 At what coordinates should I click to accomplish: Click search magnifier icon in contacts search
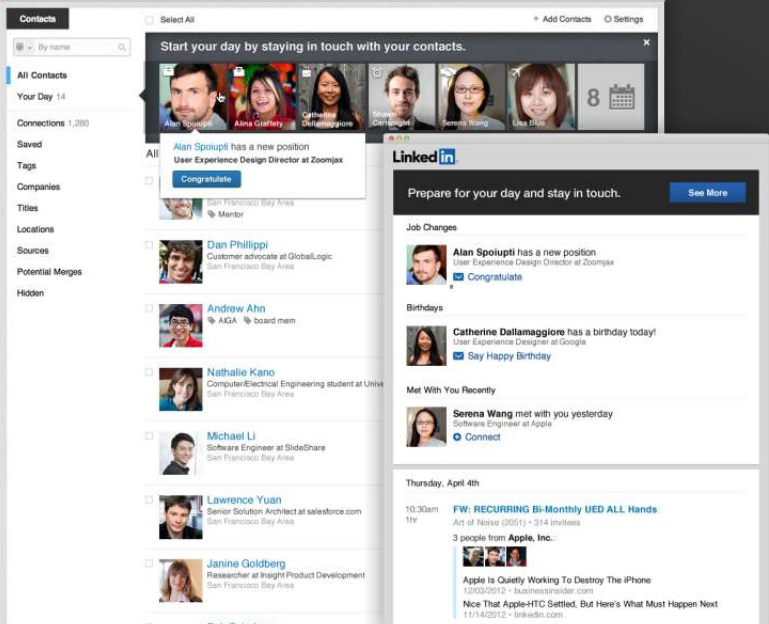pyautogui.click(x=122, y=47)
